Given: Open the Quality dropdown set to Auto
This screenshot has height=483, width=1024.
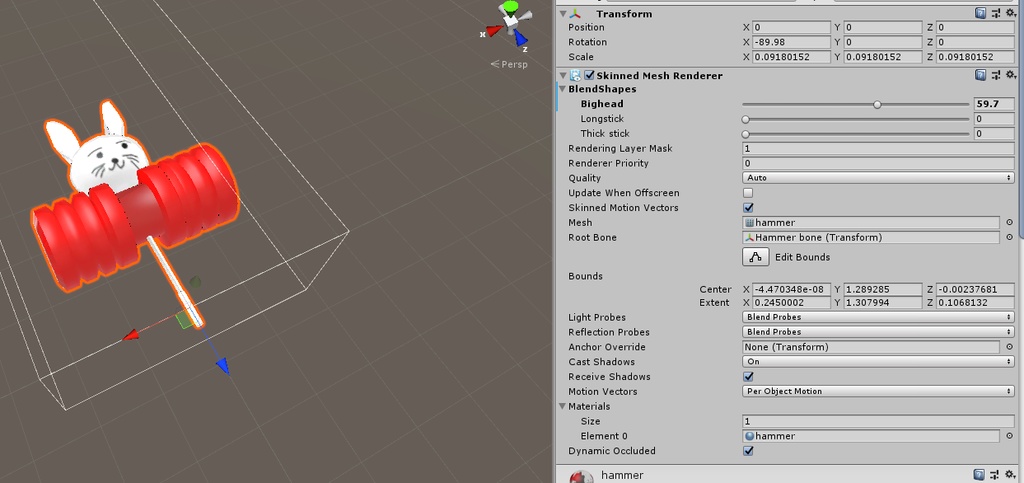Looking at the screenshot, I should click(x=878, y=178).
